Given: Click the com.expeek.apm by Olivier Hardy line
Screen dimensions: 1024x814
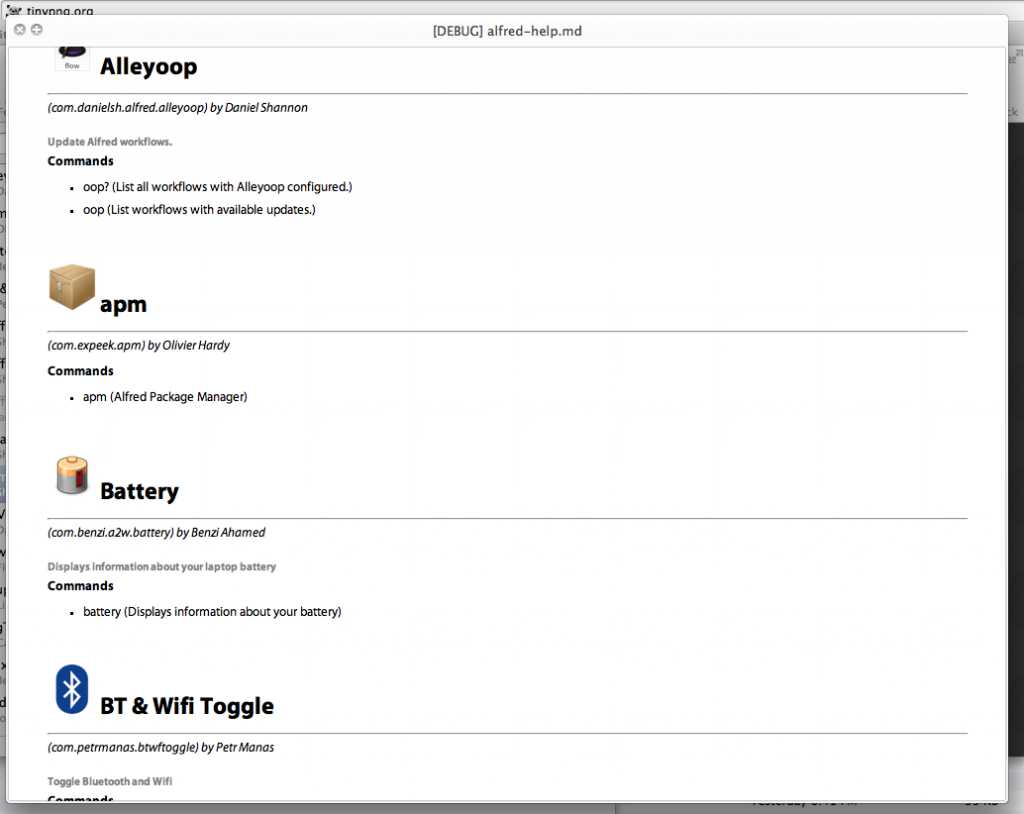Looking at the screenshot, I should coord(138,345).
